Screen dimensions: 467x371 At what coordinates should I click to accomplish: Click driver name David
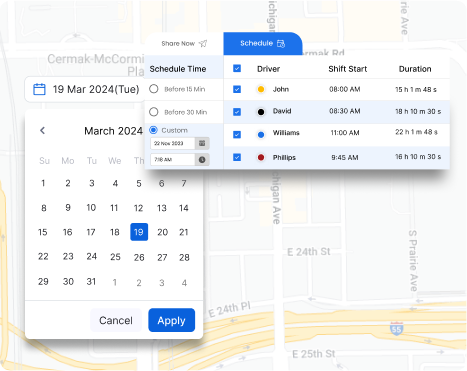tap(282, 111)
